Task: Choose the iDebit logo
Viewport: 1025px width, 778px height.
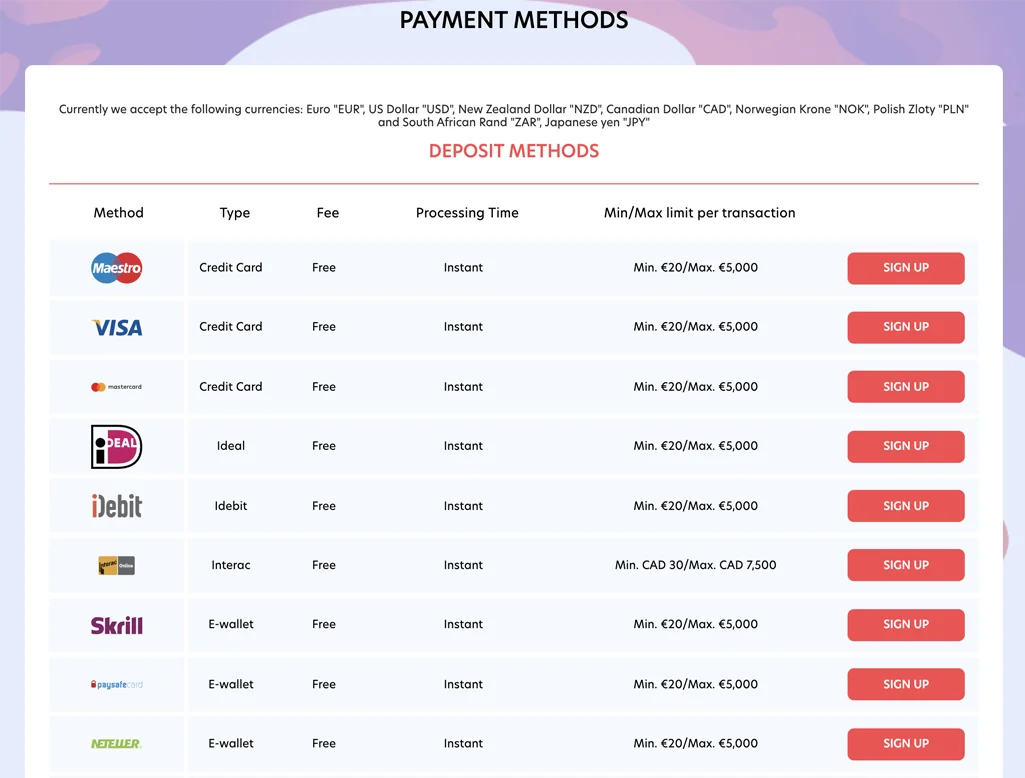Action: point(116,506)
